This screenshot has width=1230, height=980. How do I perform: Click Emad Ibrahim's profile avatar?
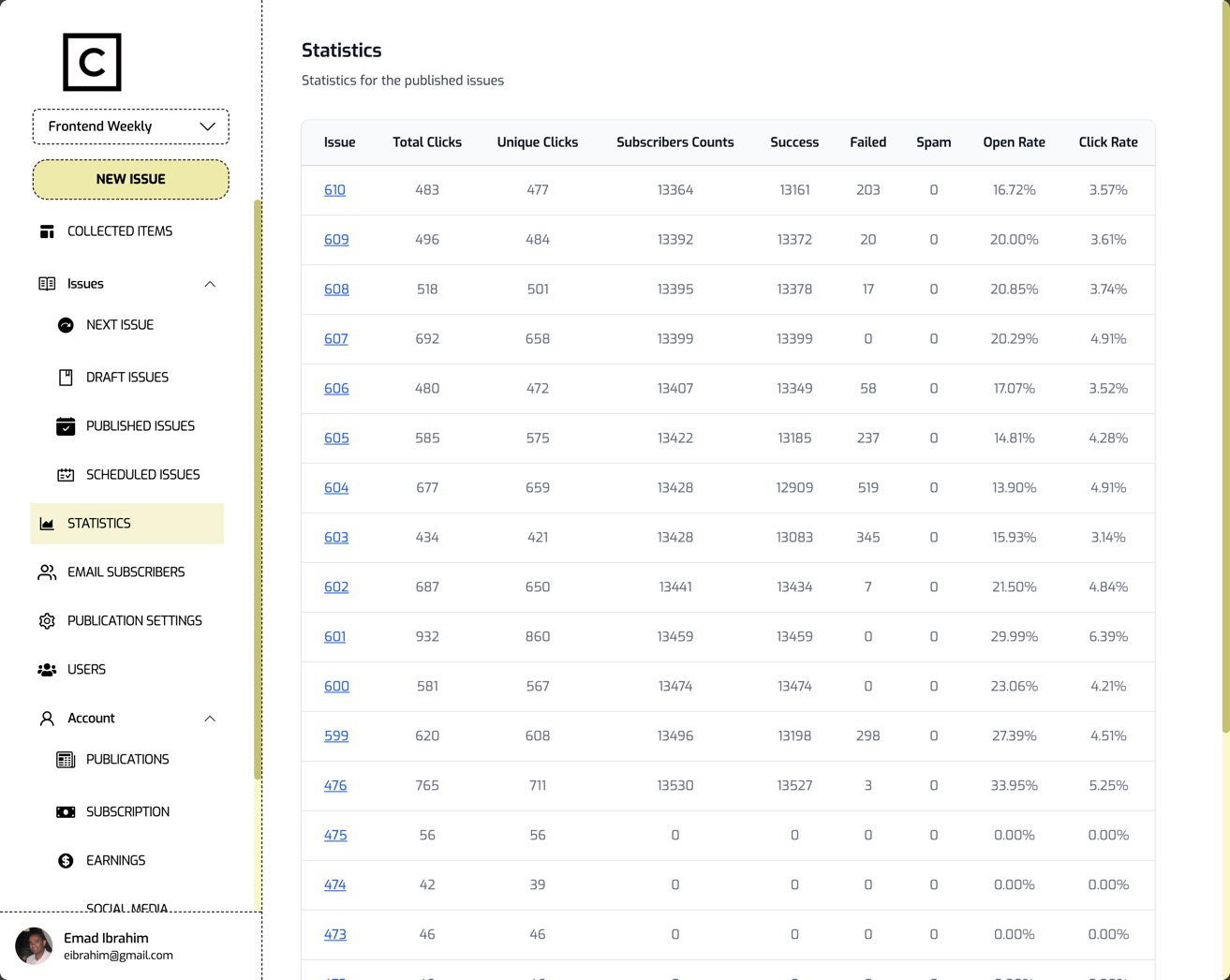(34, 946)
